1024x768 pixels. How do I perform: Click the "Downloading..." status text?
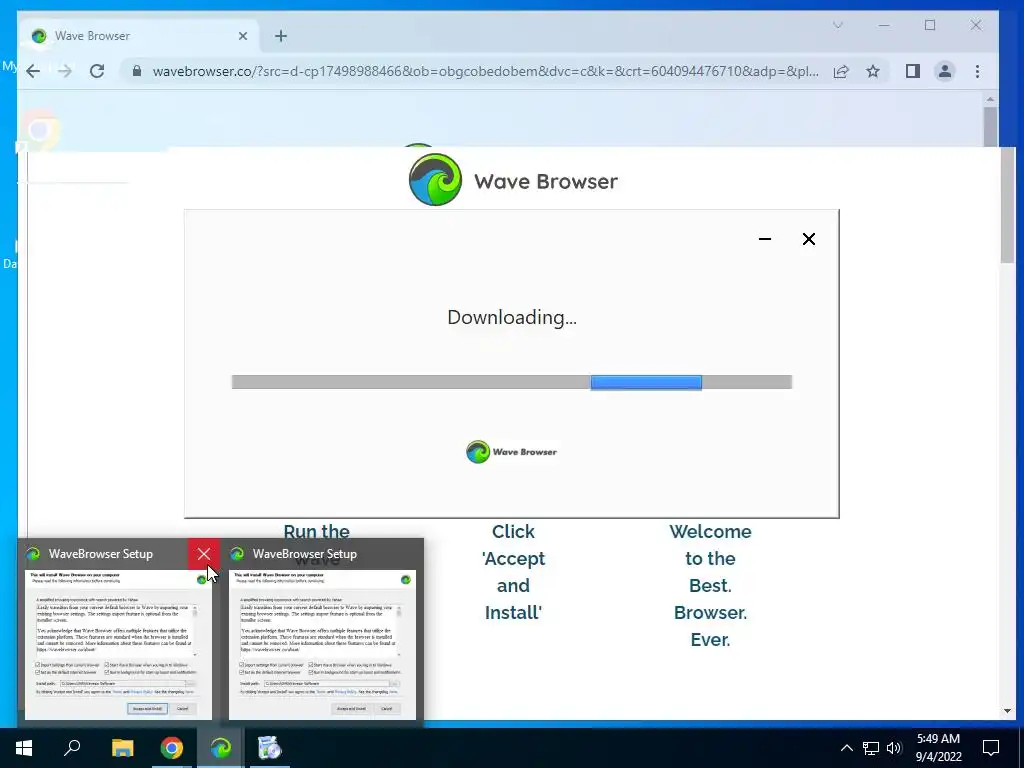pos(512,317)
